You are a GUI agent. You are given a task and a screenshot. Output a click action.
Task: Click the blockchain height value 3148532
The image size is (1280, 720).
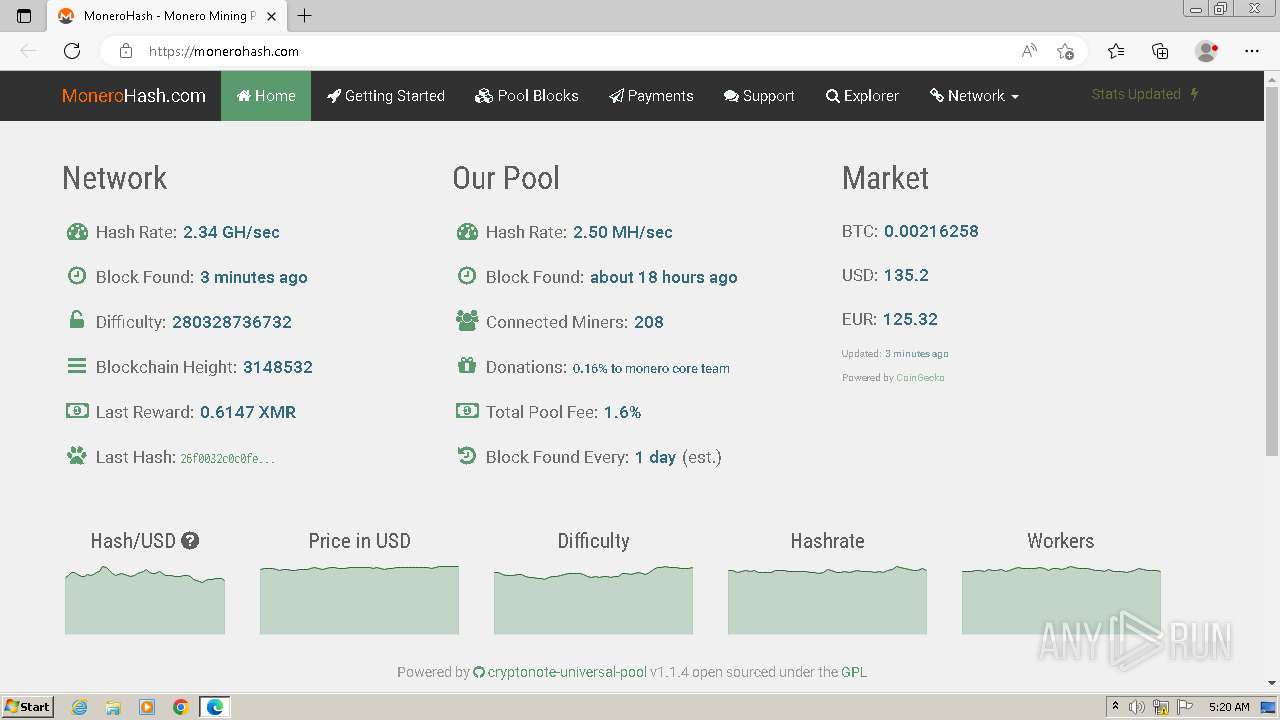coord(278,367)
